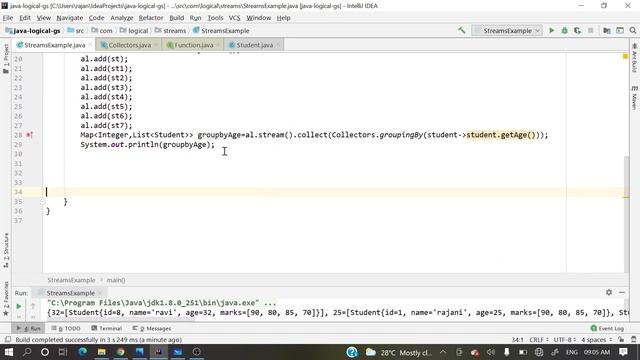Open the Terminal tool window

point(107,328)
